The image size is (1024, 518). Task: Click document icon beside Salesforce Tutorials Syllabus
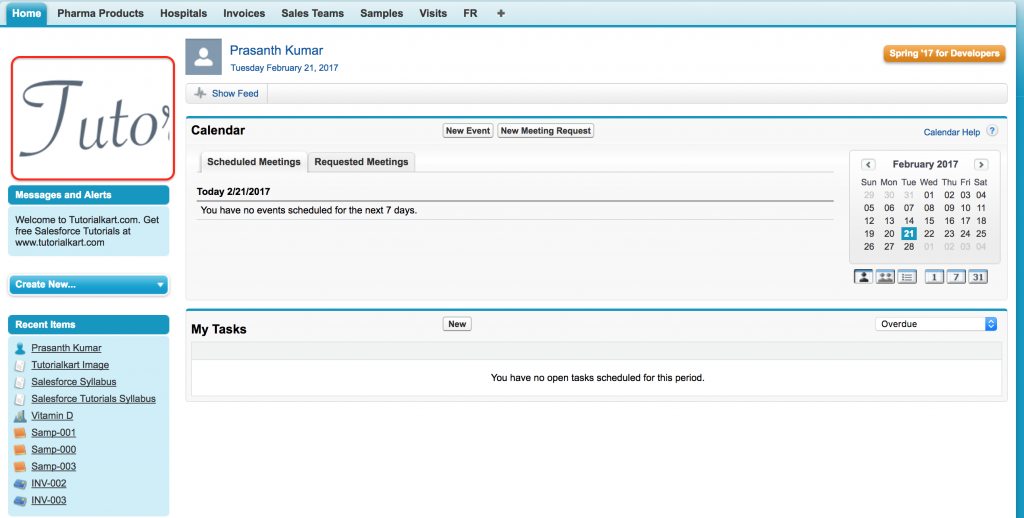(20, 399)
